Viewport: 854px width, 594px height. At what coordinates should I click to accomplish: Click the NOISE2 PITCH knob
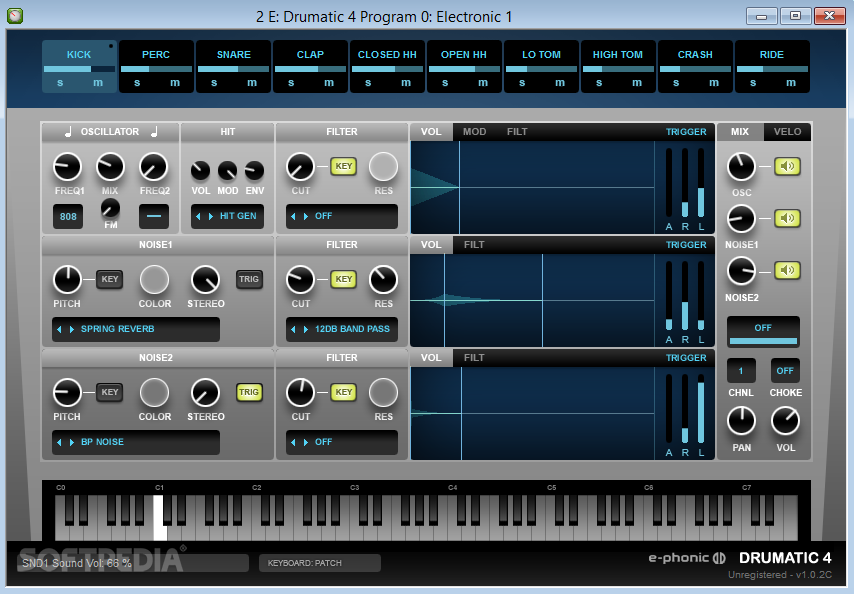[x=67, y=393]
